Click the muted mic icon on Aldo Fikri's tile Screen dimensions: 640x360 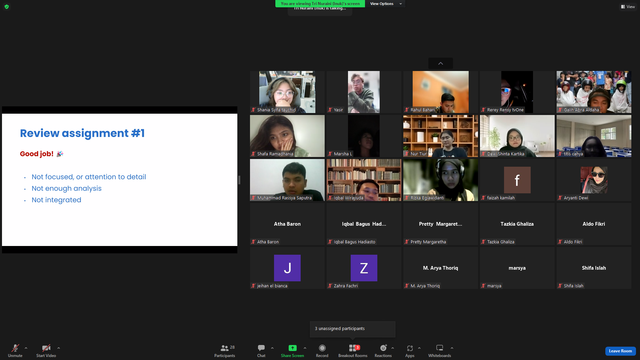tap(560, 242)
